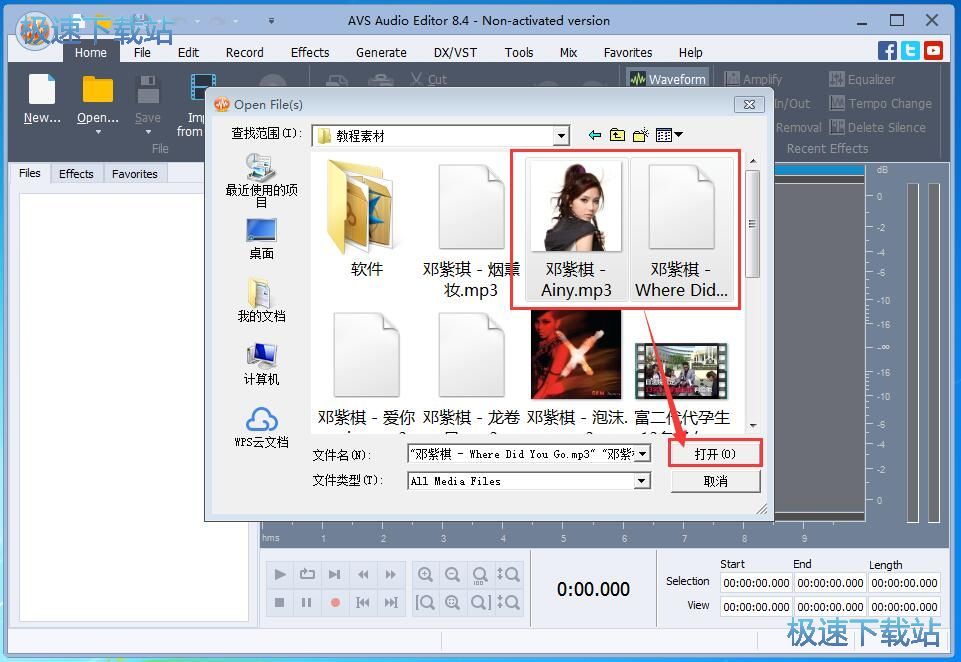Click the Stop playback button
Screen dimensions: 961x662
(x=280, y=603)
